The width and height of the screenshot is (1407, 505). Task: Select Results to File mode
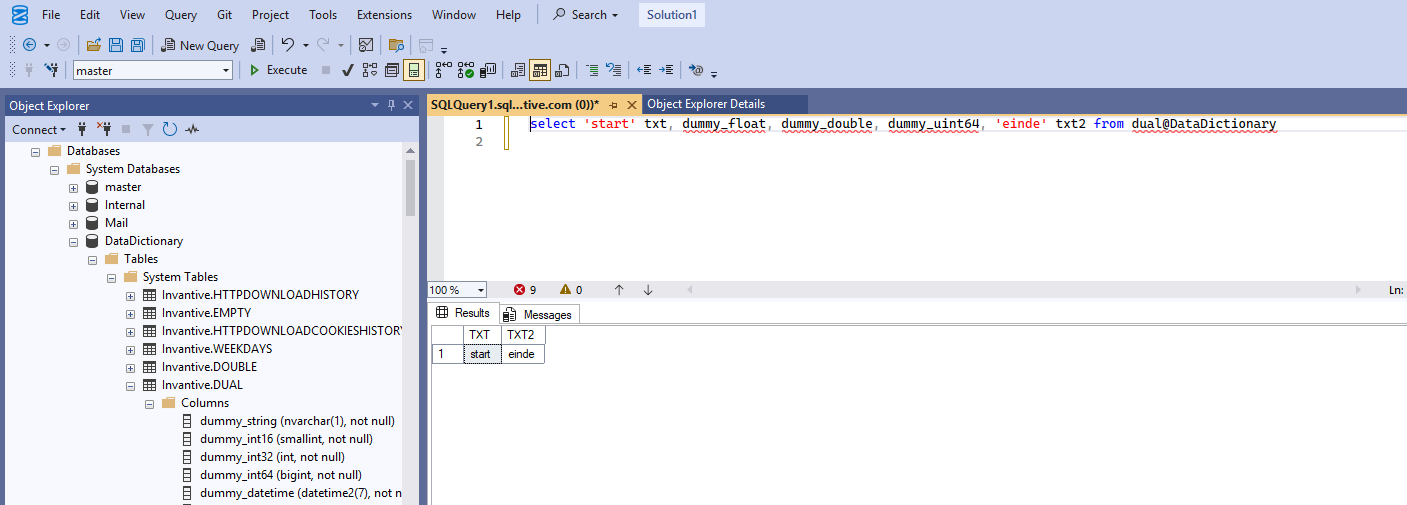(x=562, y=70)
